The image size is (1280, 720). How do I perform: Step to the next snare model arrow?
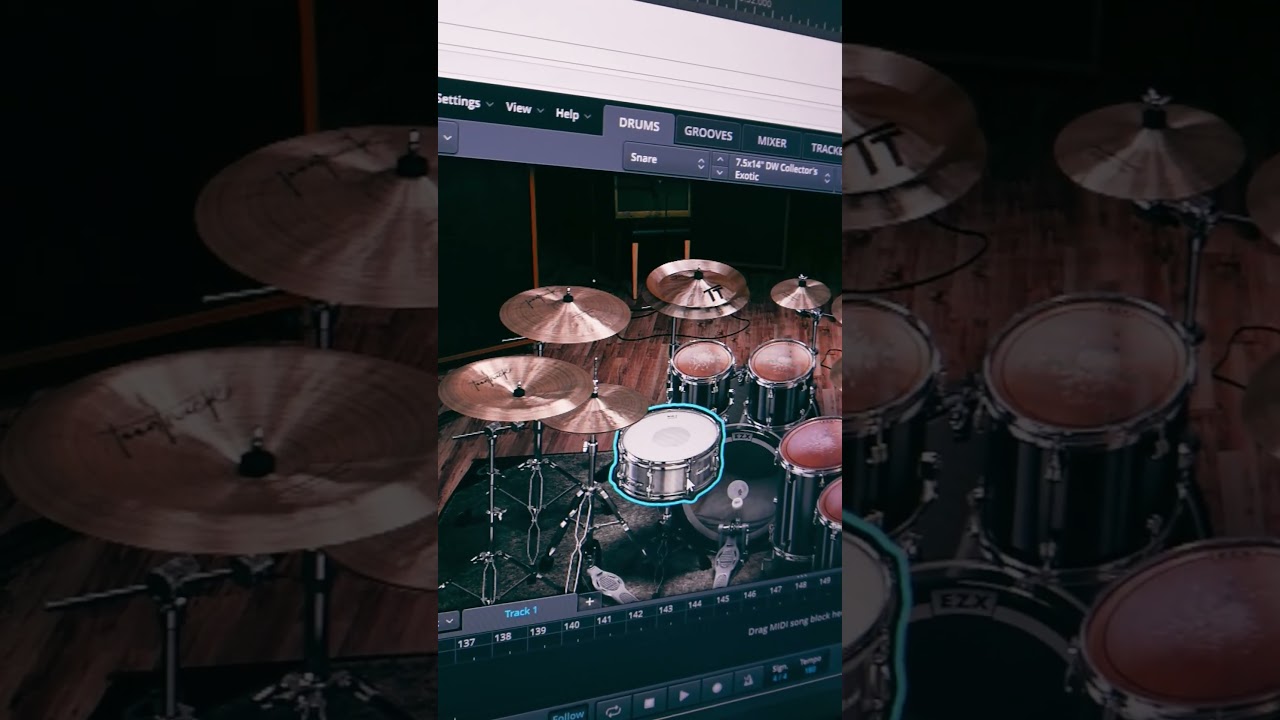pos(720,173)
